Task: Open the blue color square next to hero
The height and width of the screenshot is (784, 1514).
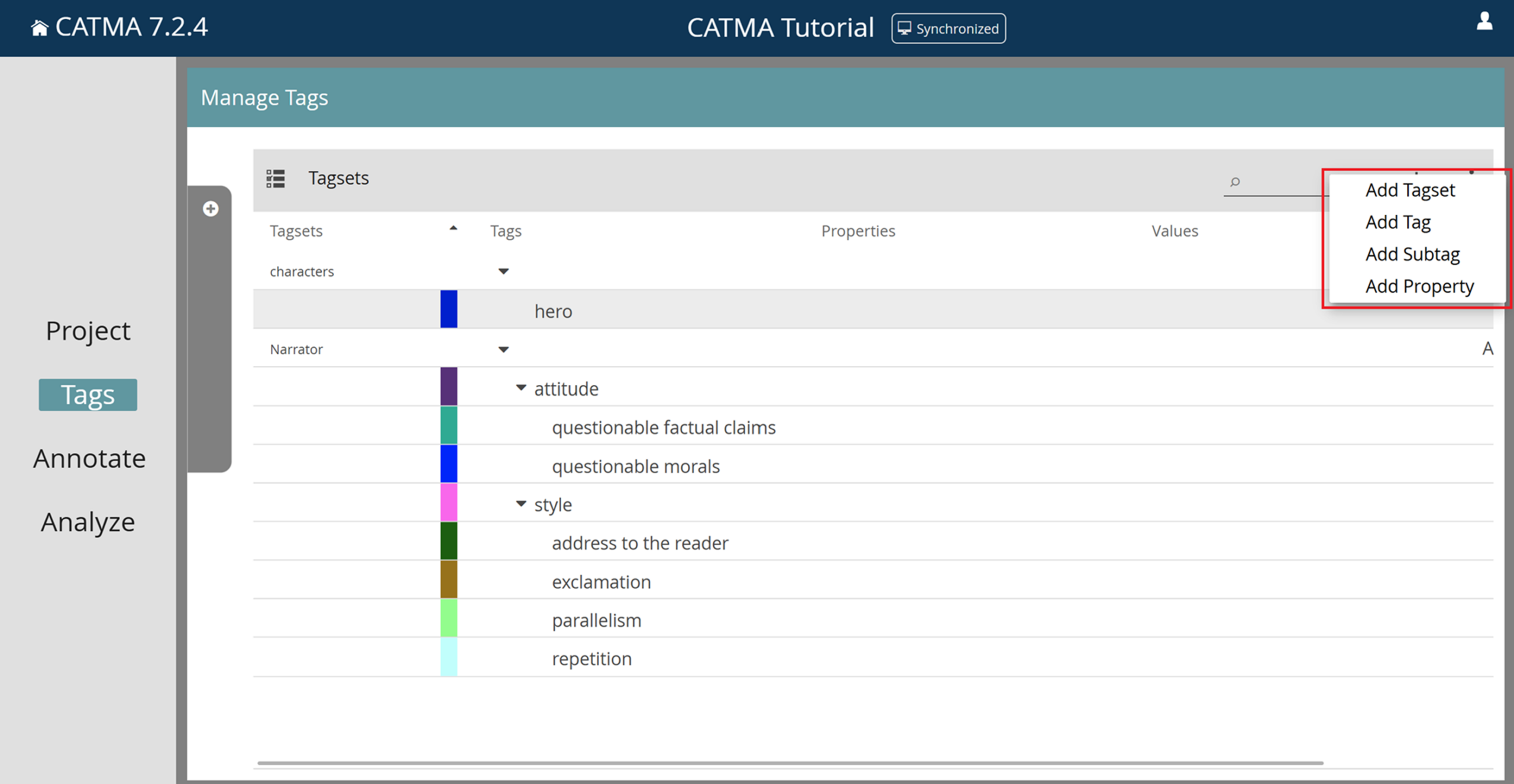Action: pyautogui.click(x=448, y=309)
